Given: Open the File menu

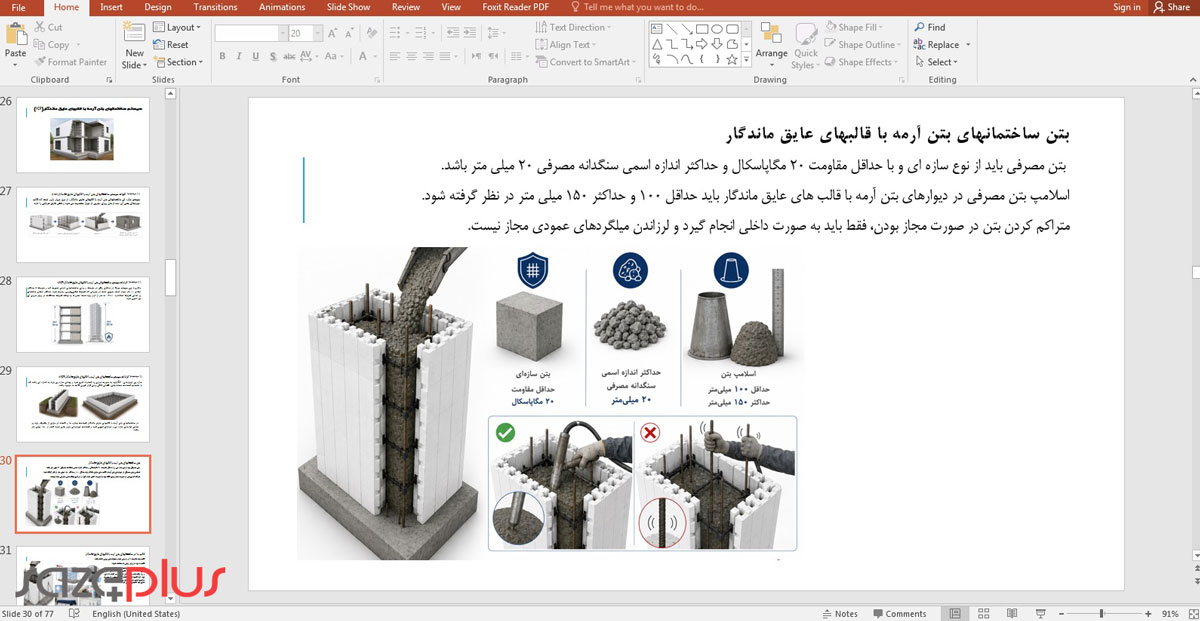Looking at the screenshot, I should (x=18, y=7).
